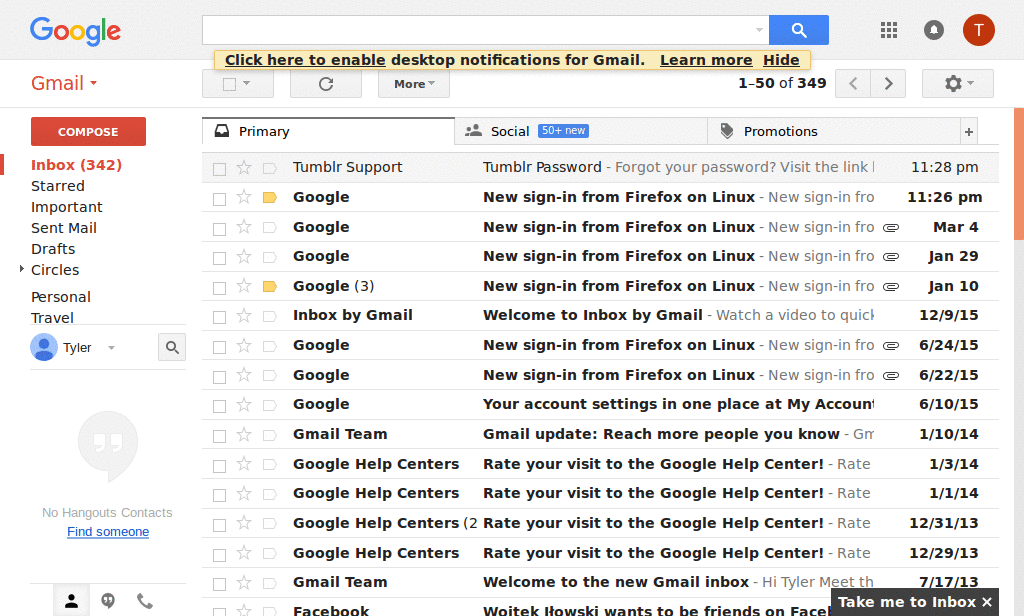Open Hangouts conversations tab

108,601
